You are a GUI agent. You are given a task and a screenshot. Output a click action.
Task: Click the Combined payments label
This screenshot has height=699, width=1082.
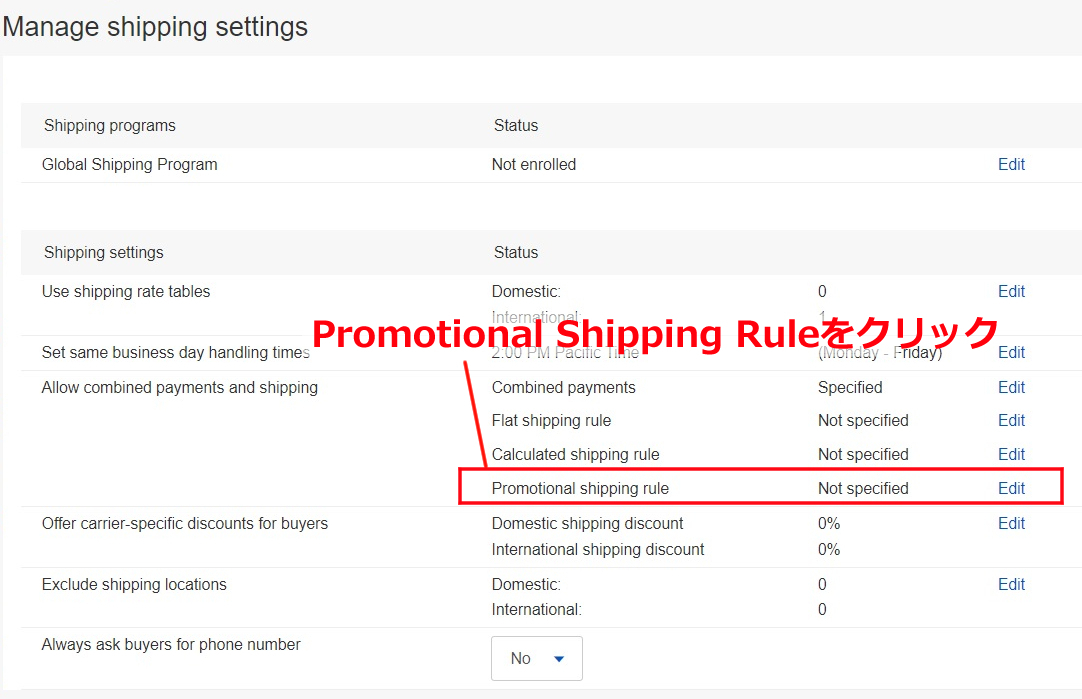coord(563,387)
